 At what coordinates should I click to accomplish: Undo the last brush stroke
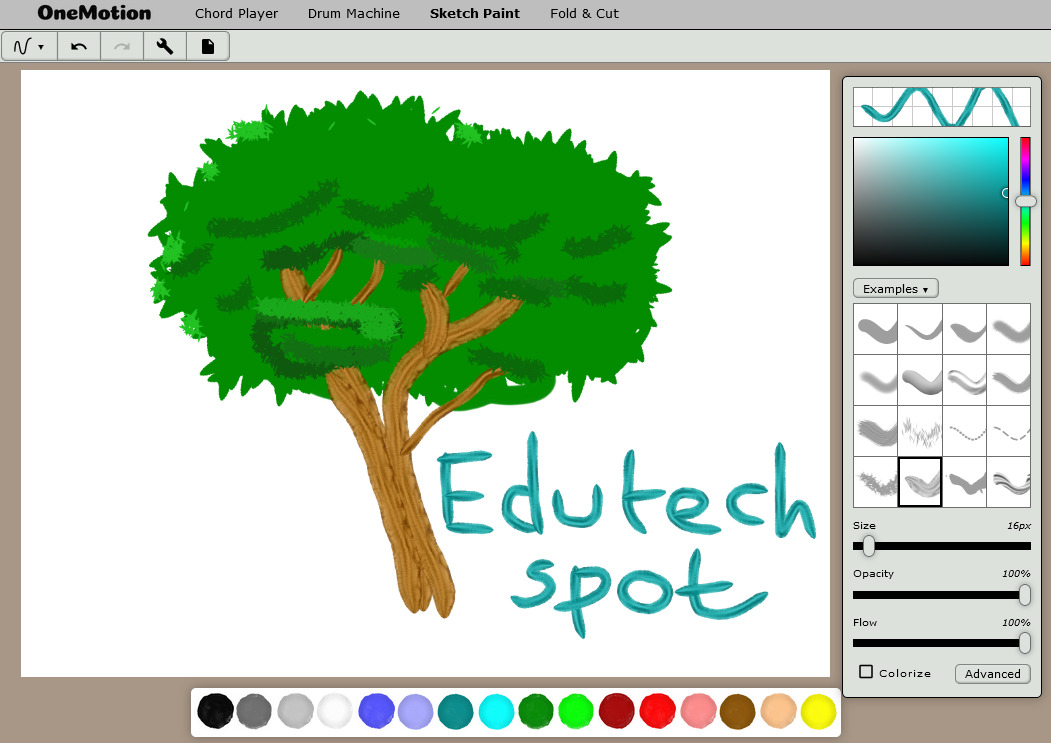pos(79,45)
